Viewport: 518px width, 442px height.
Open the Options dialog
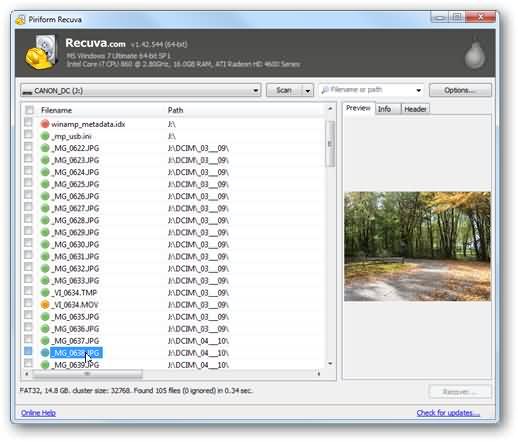460,90
